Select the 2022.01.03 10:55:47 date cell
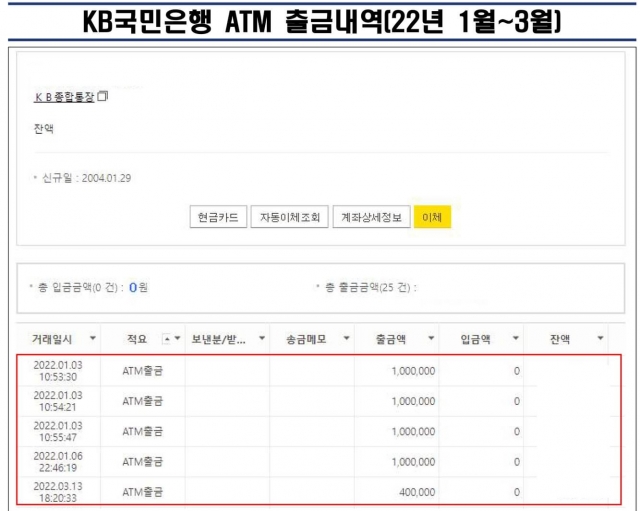 58,431
